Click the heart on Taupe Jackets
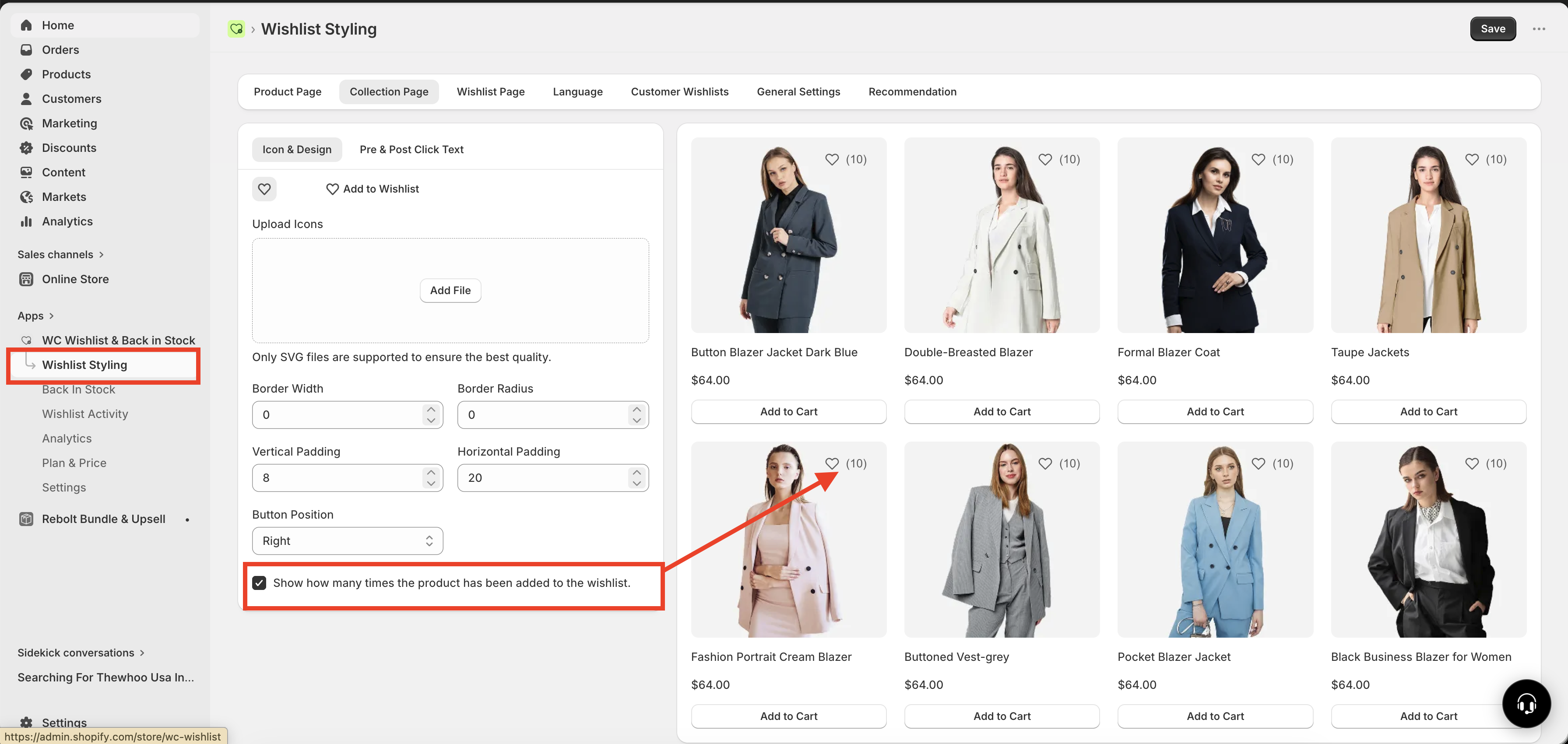Viewport: 1568px width, 744px height. pos(1472,159)
